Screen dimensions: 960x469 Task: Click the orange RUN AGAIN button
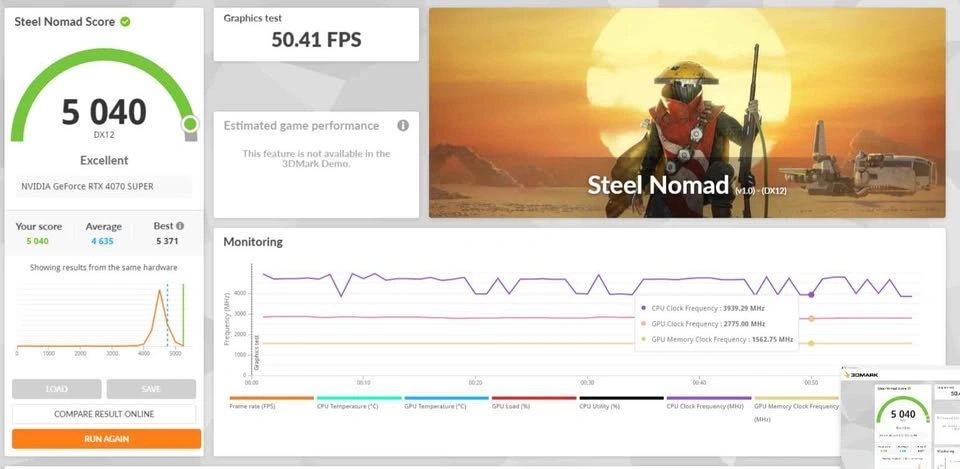tap(107, 439)
